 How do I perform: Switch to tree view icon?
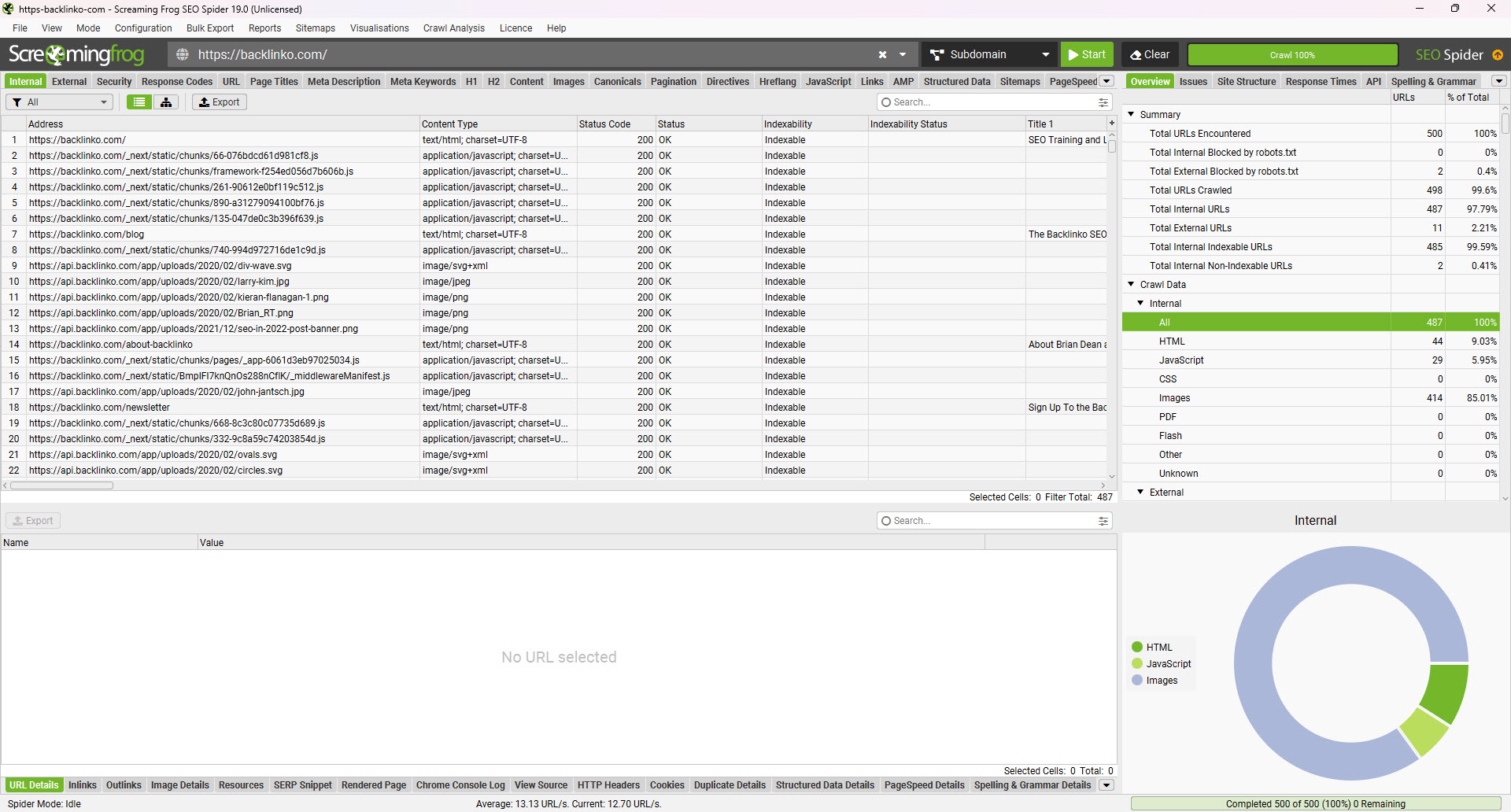(166, 102)
